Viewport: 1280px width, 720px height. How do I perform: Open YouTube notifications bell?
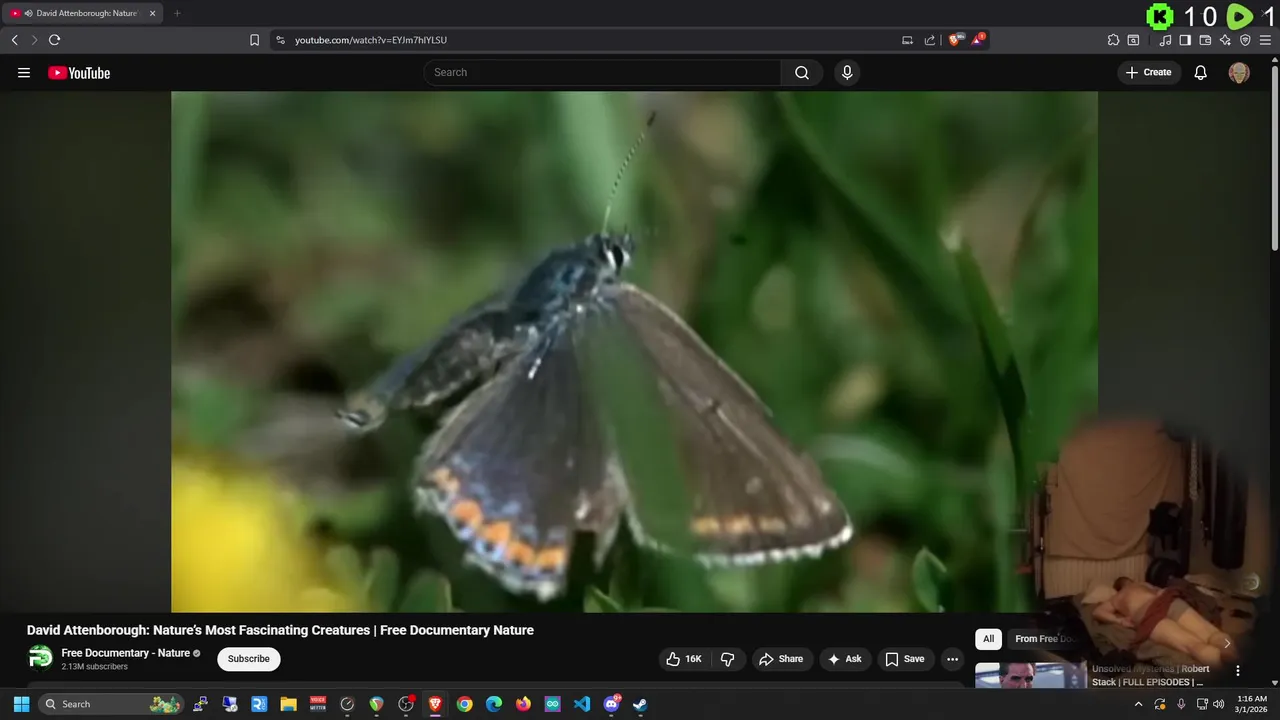pos(1201,72)
